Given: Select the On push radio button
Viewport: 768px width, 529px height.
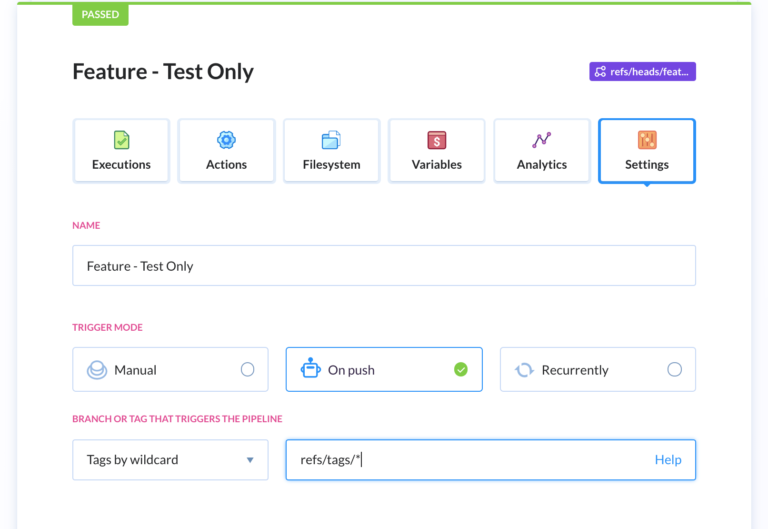Looking at the screenshot, I should [x=461, y=370].
